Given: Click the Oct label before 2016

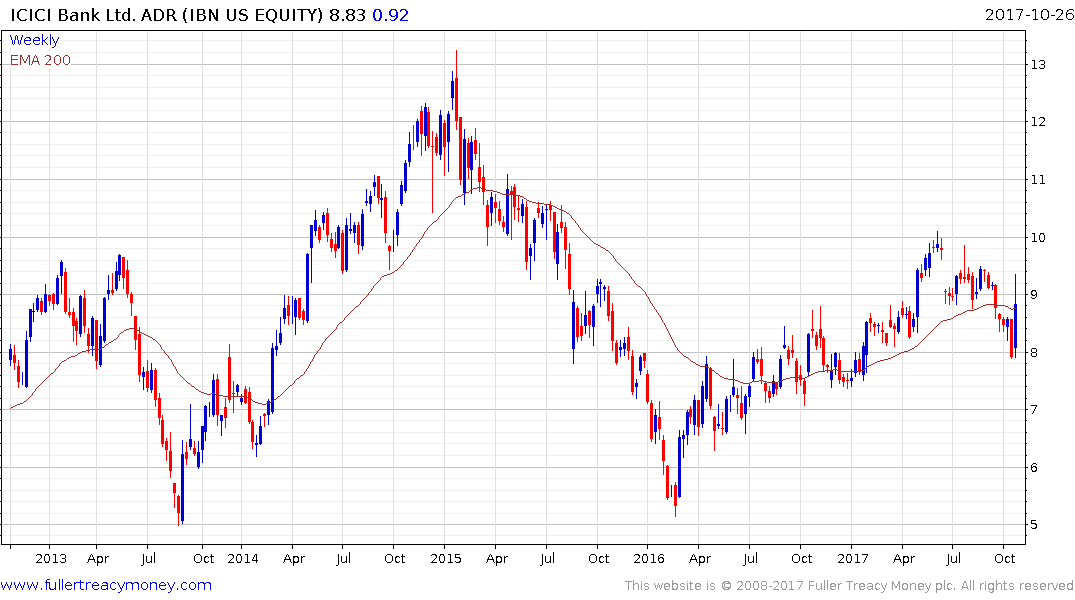Looking at the screenshot, I should pos(599,558).
